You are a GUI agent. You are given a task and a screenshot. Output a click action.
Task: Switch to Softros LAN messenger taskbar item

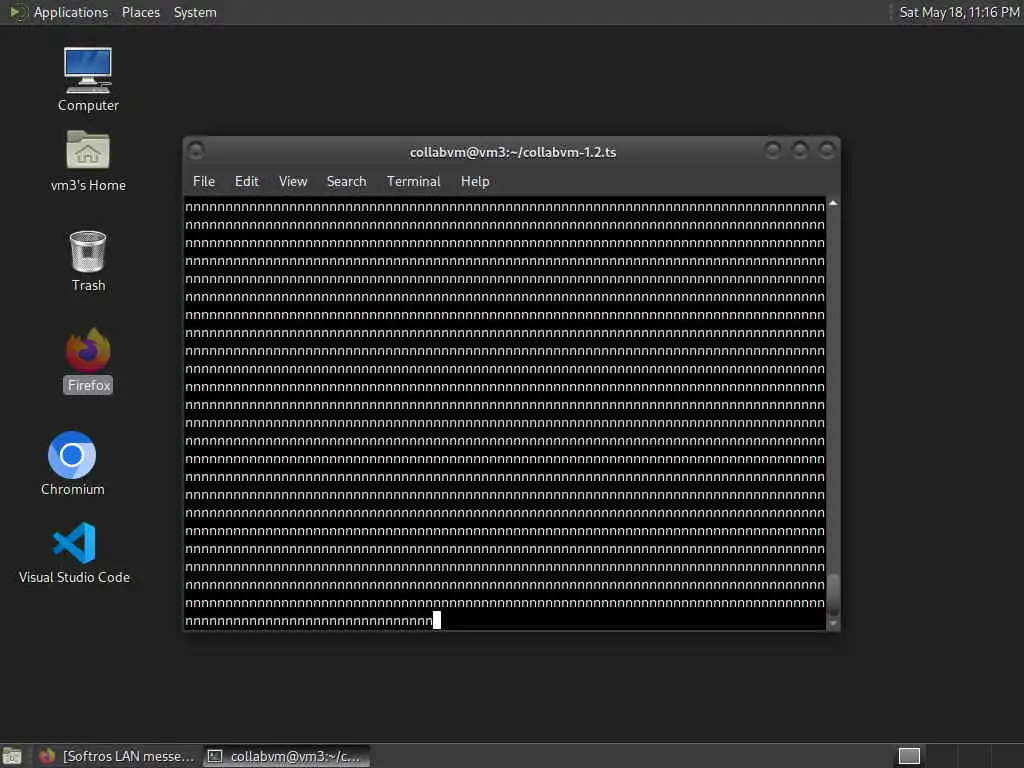click(116, 756)
